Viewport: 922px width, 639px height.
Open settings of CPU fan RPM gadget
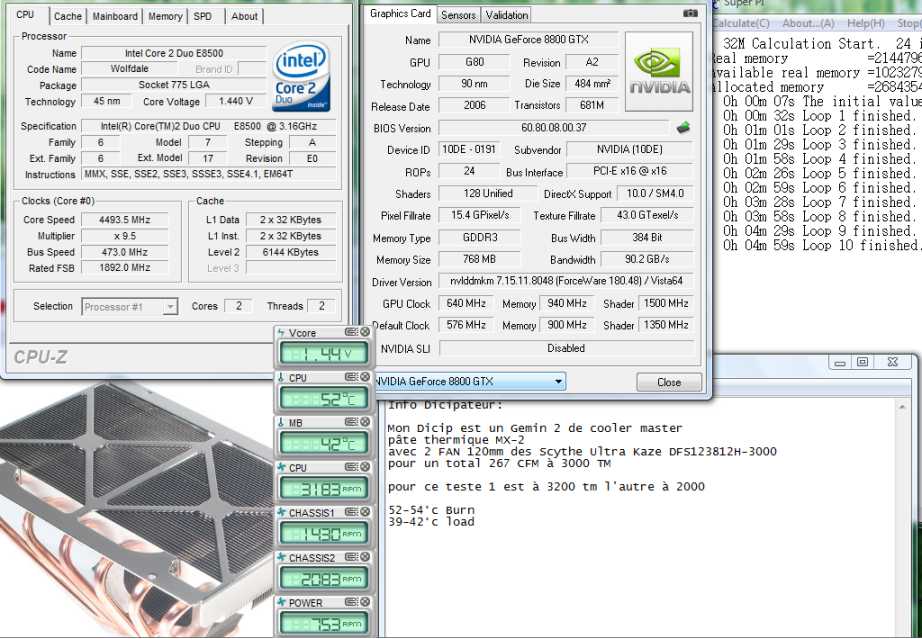[x=351, y=467]
